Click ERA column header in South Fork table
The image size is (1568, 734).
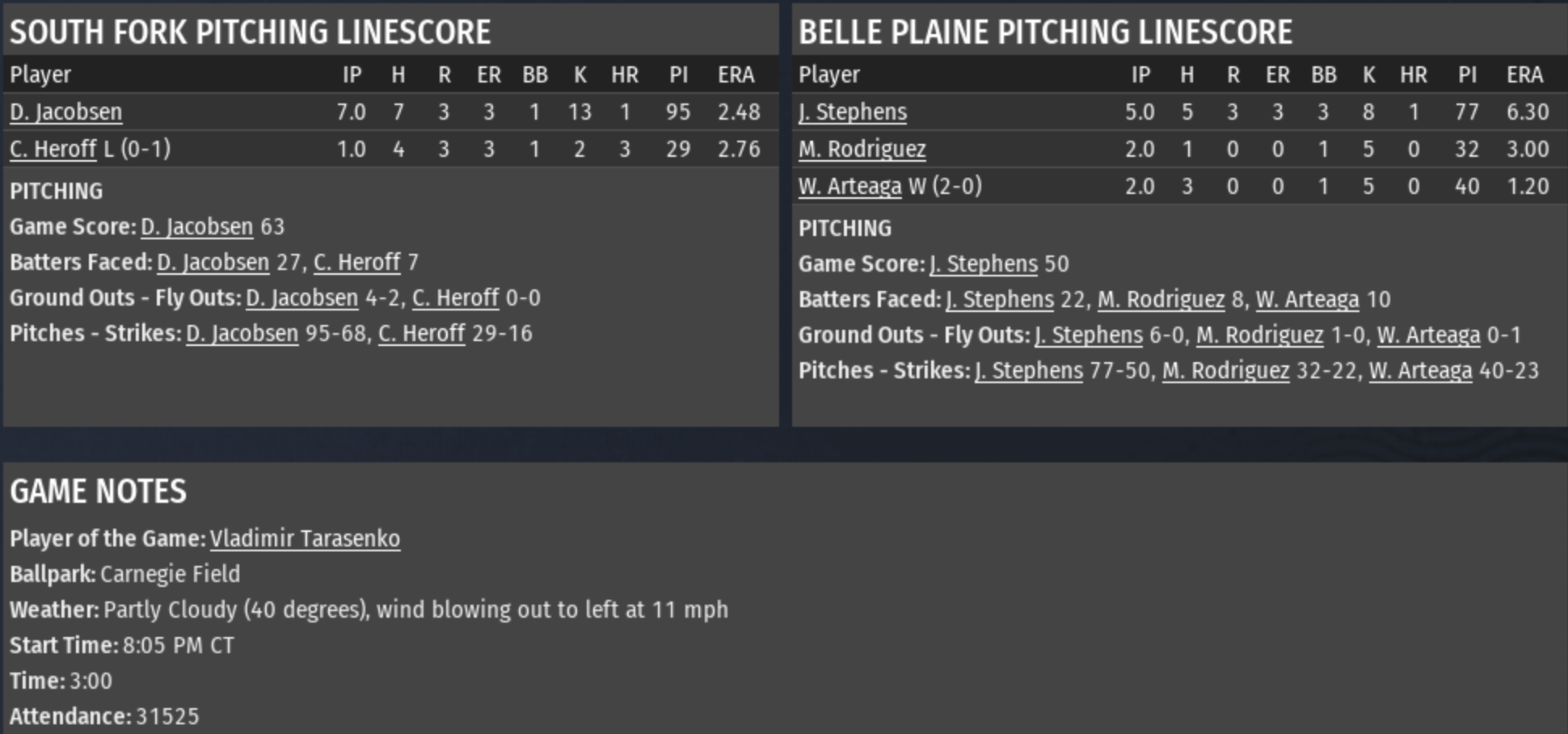[x=736, y=74]
